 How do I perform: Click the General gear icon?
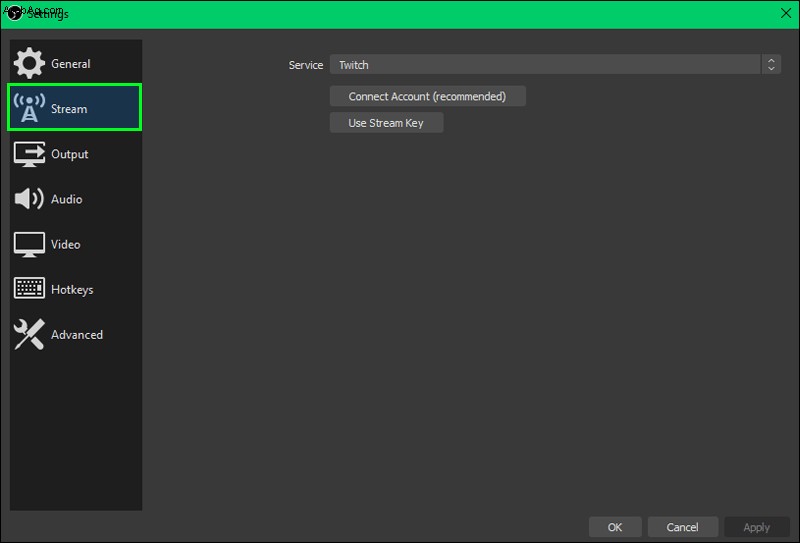click(x=29, y=63)
